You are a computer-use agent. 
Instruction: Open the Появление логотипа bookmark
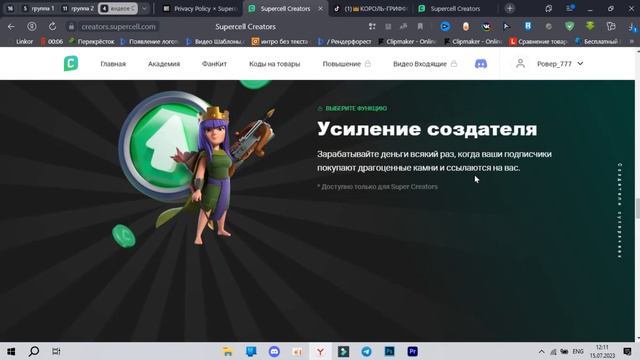point(150,42)
